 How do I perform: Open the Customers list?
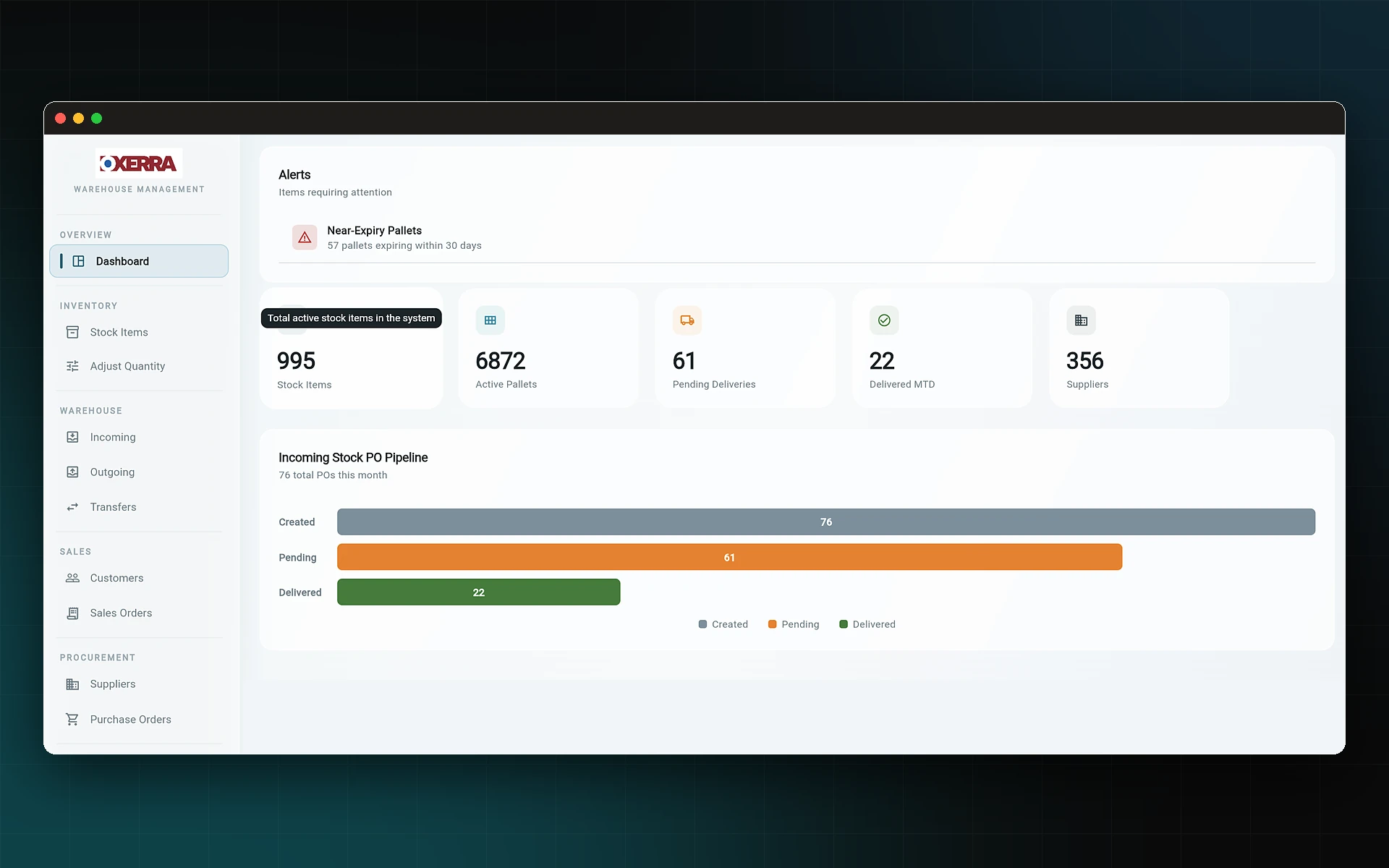coord(139,578)
